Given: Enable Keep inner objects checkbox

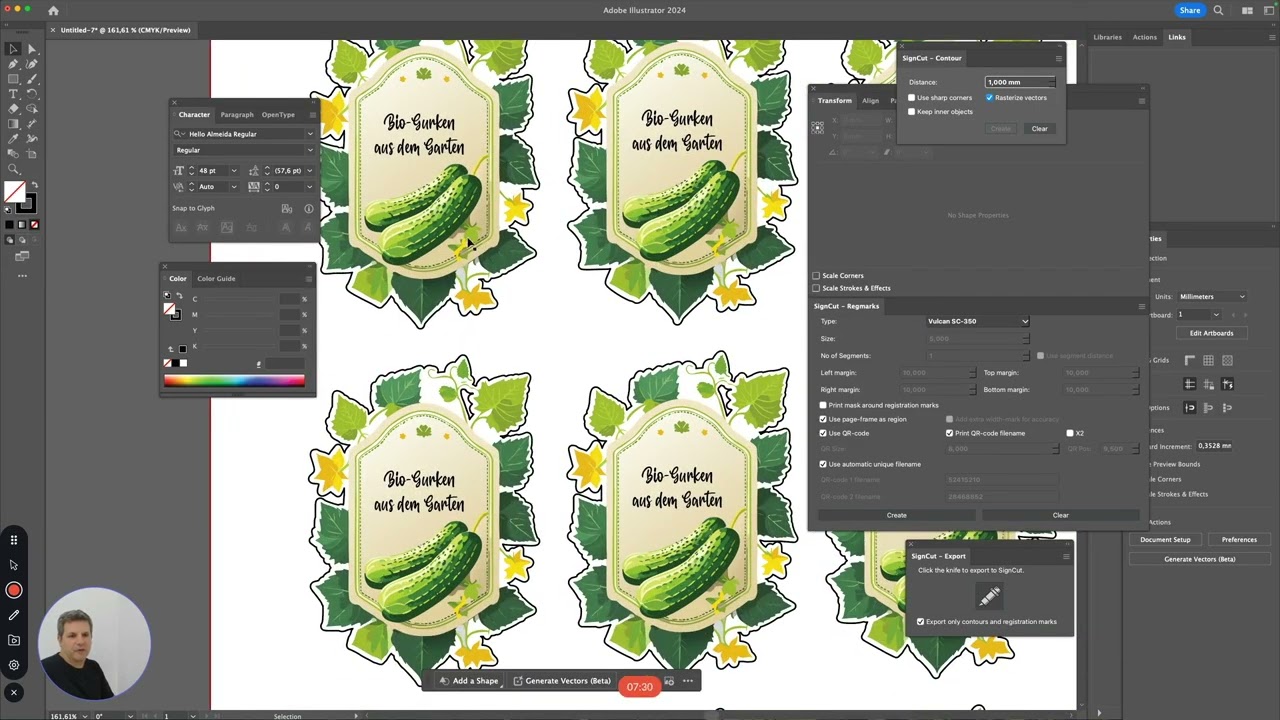Looking at the screenshot, I should point(911,112).
